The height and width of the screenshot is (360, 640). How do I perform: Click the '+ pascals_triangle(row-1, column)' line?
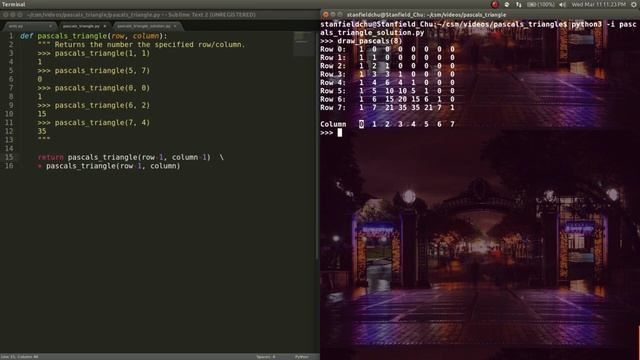click(x=109, y=166)
